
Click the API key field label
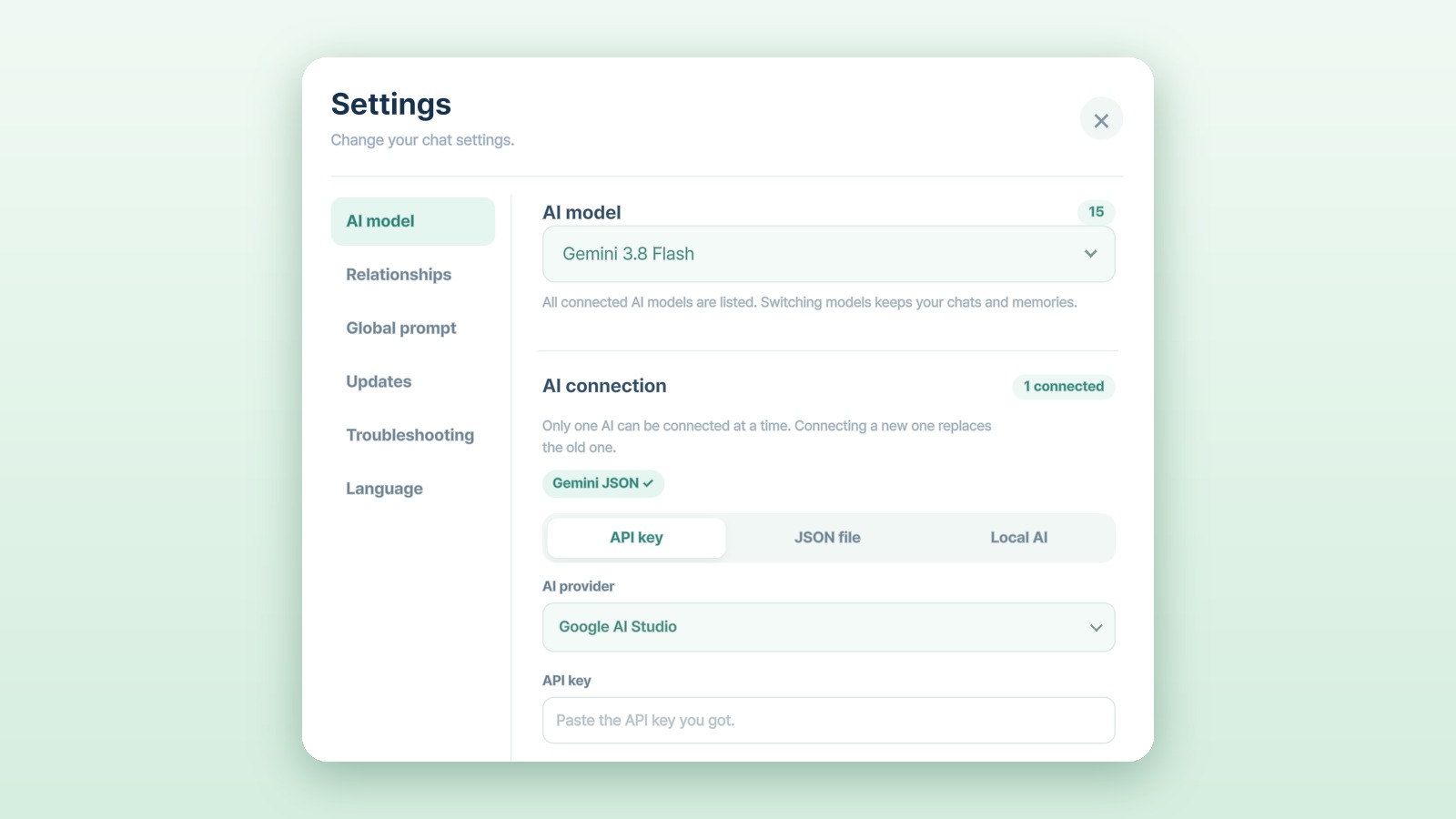(x=566, y=681)
